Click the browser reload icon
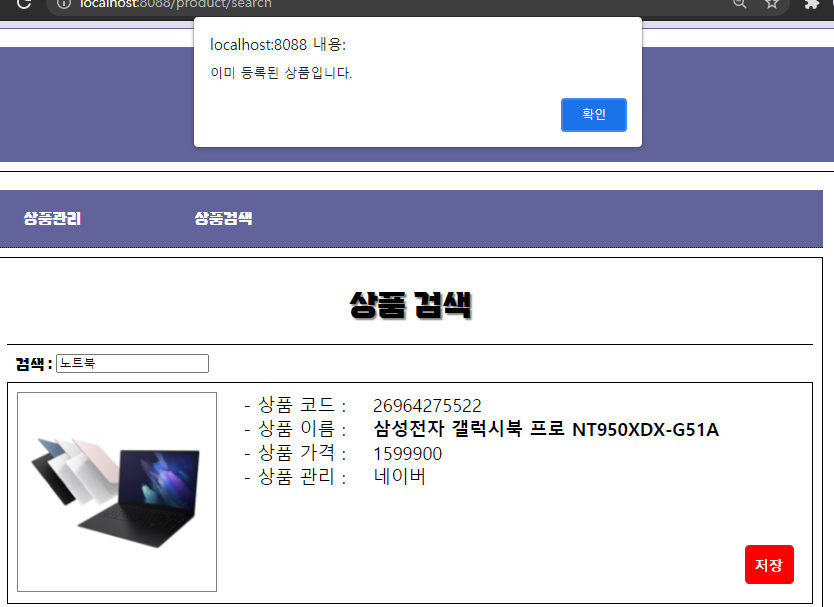 [24, 4]
